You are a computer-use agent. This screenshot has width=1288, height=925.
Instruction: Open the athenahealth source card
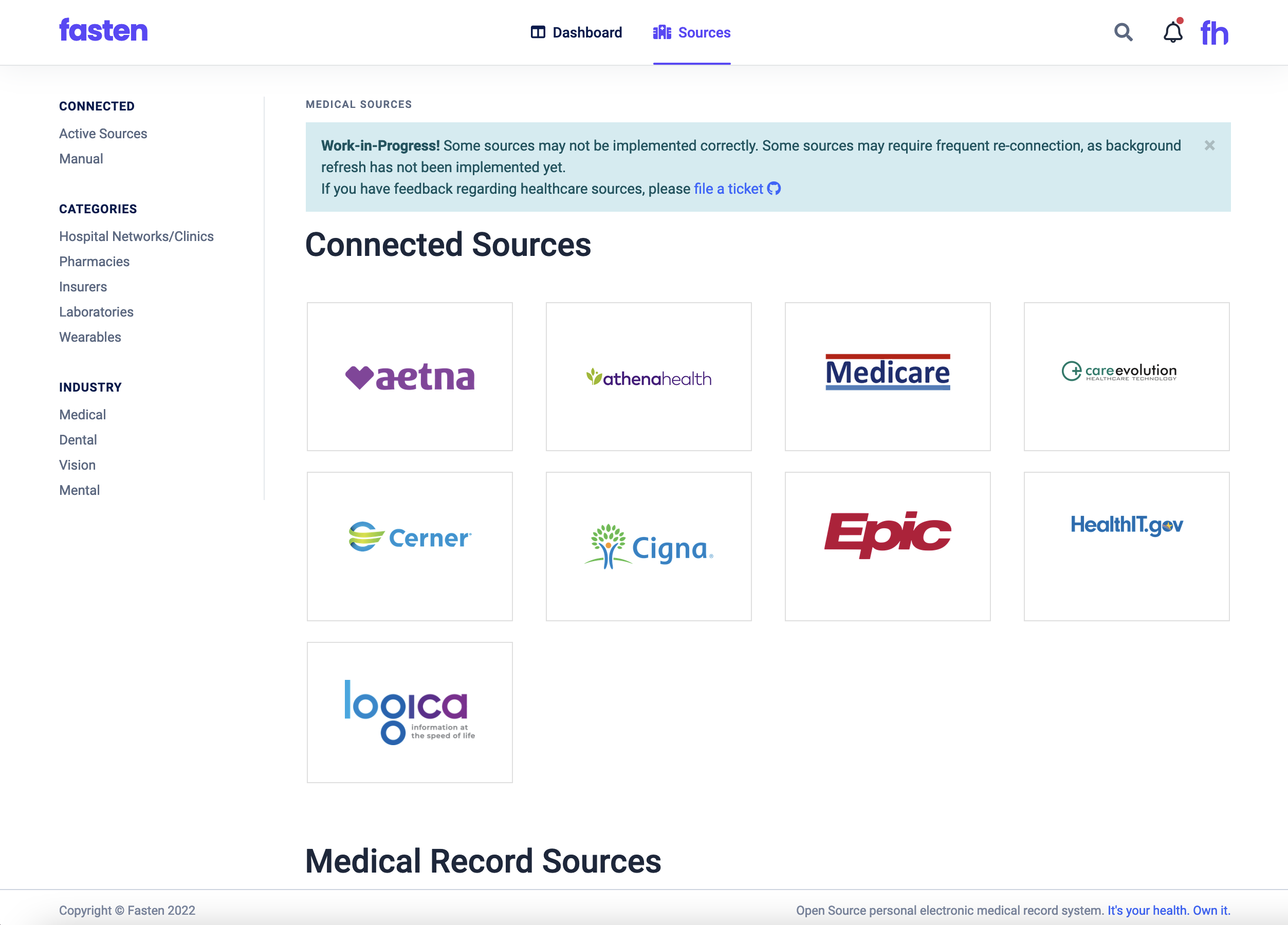pyautogui.click(x=649, y=377)
